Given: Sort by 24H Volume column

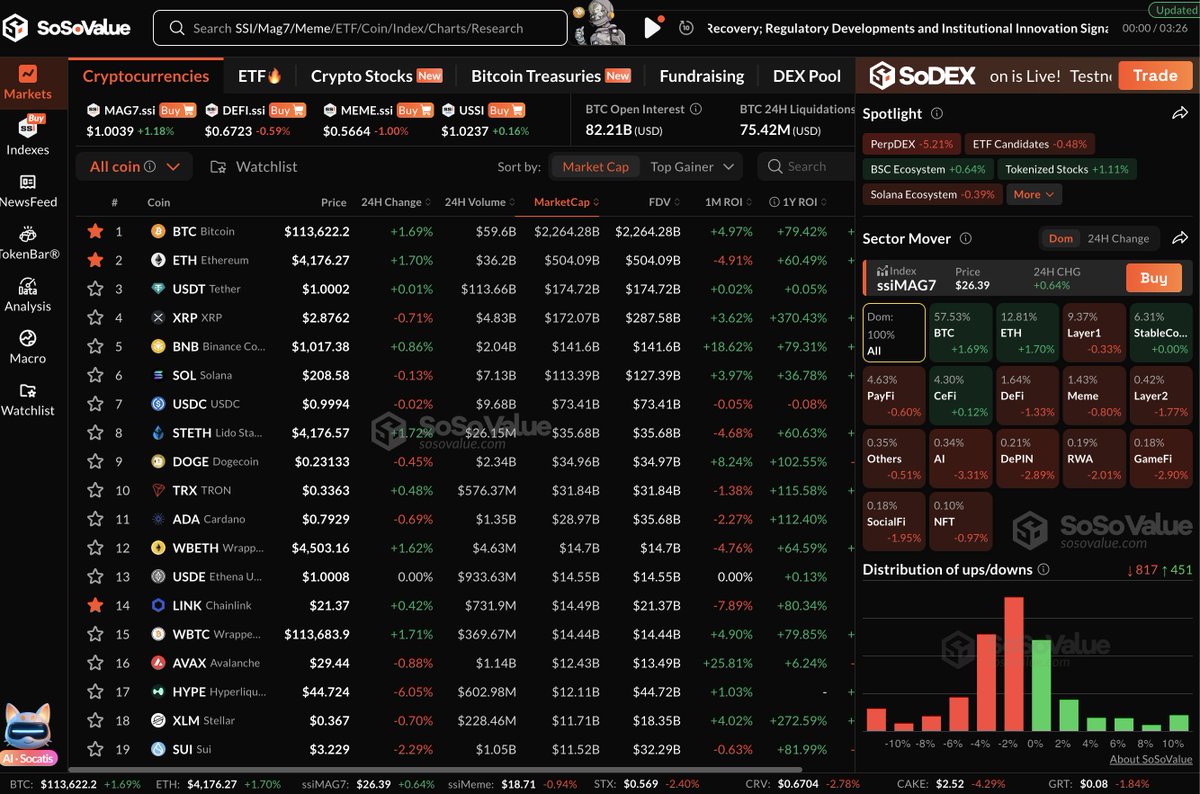Looking at the screenshot, I should click(x=479, y=202).
